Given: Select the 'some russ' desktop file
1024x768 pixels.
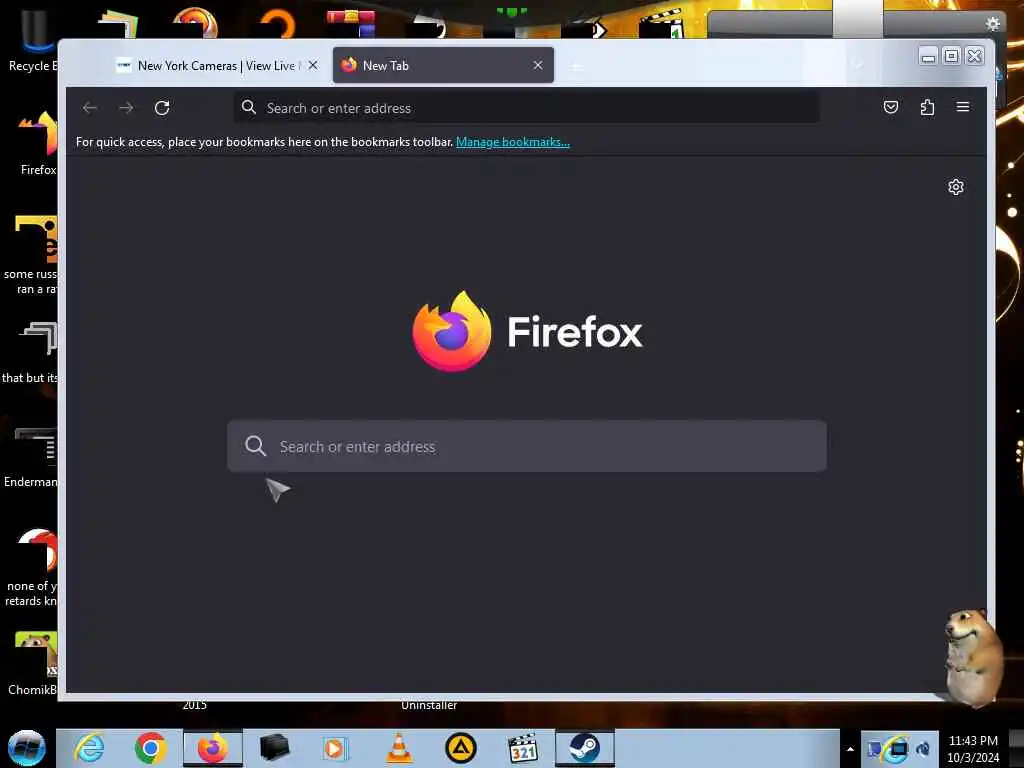Looking at the screenshot, I should click(x=31, y=255).
